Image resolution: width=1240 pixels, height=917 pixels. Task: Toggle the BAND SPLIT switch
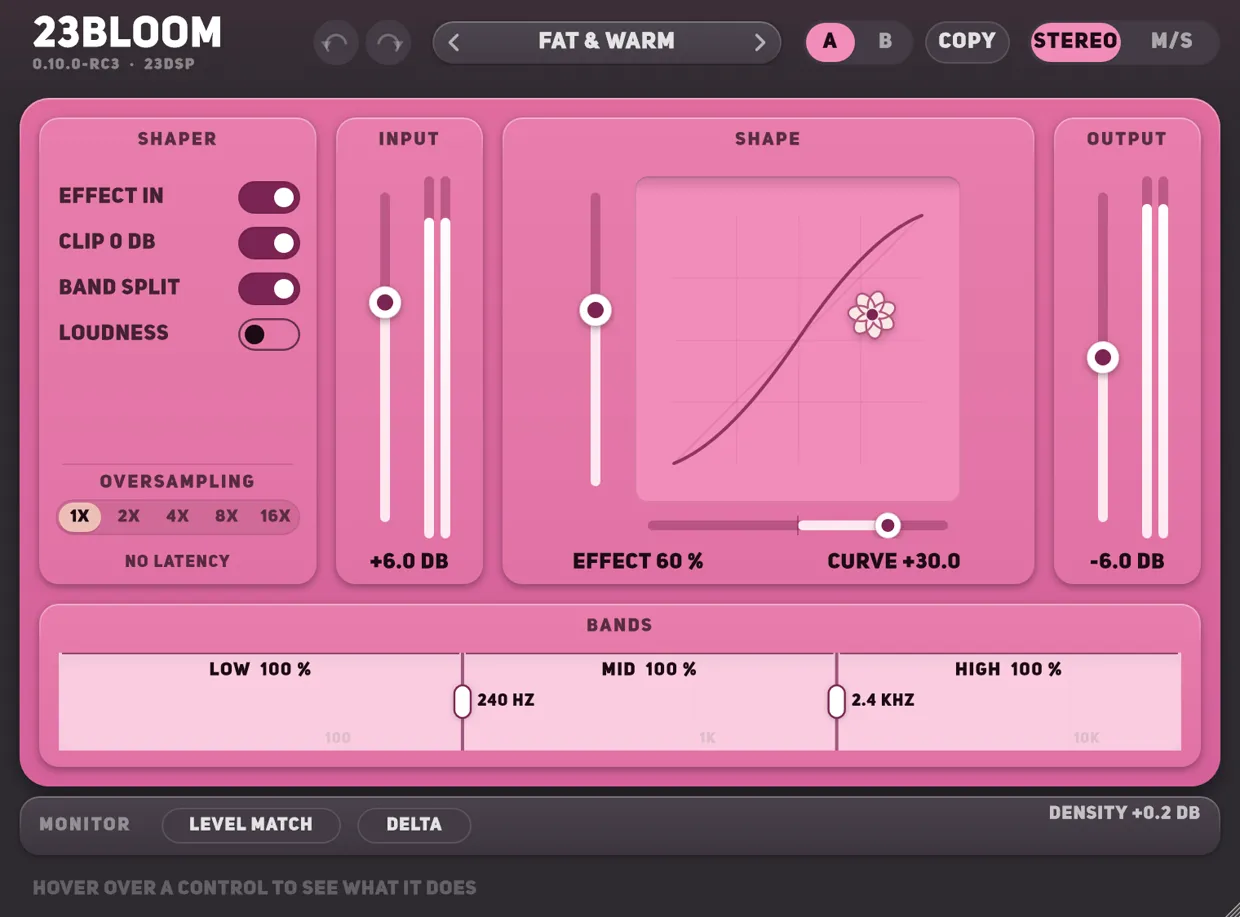[269, 289]
